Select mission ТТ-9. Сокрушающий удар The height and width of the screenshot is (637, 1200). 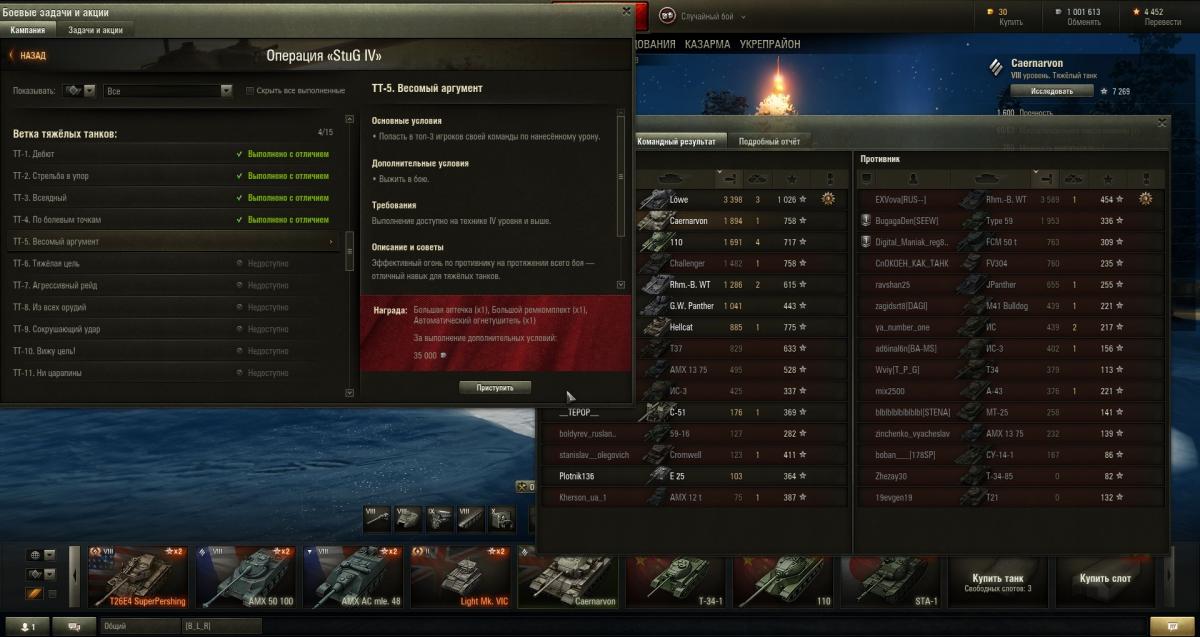(x=172, y=329)
